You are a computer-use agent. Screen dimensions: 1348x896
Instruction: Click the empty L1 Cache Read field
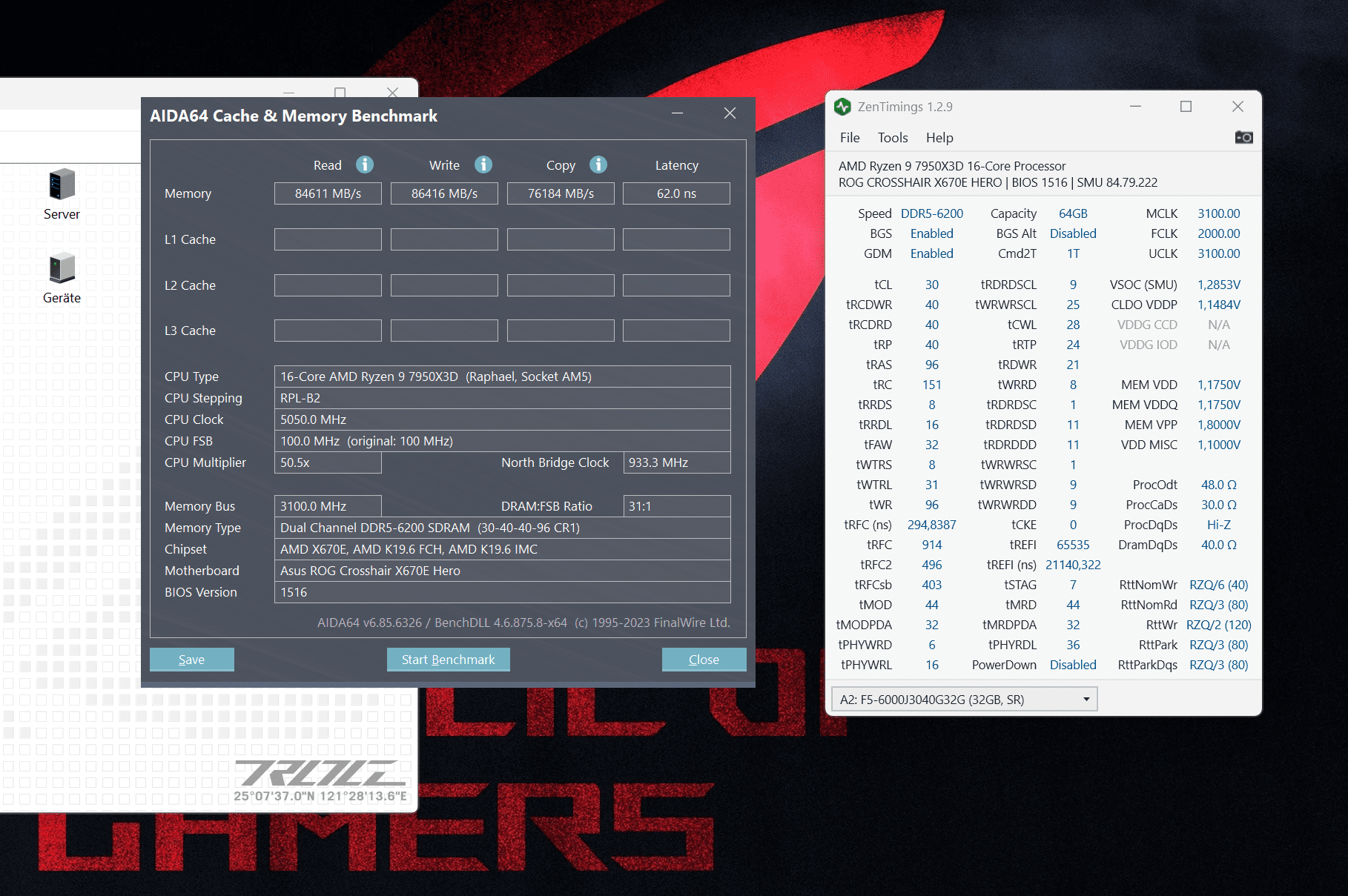click(x=328, y=239)
